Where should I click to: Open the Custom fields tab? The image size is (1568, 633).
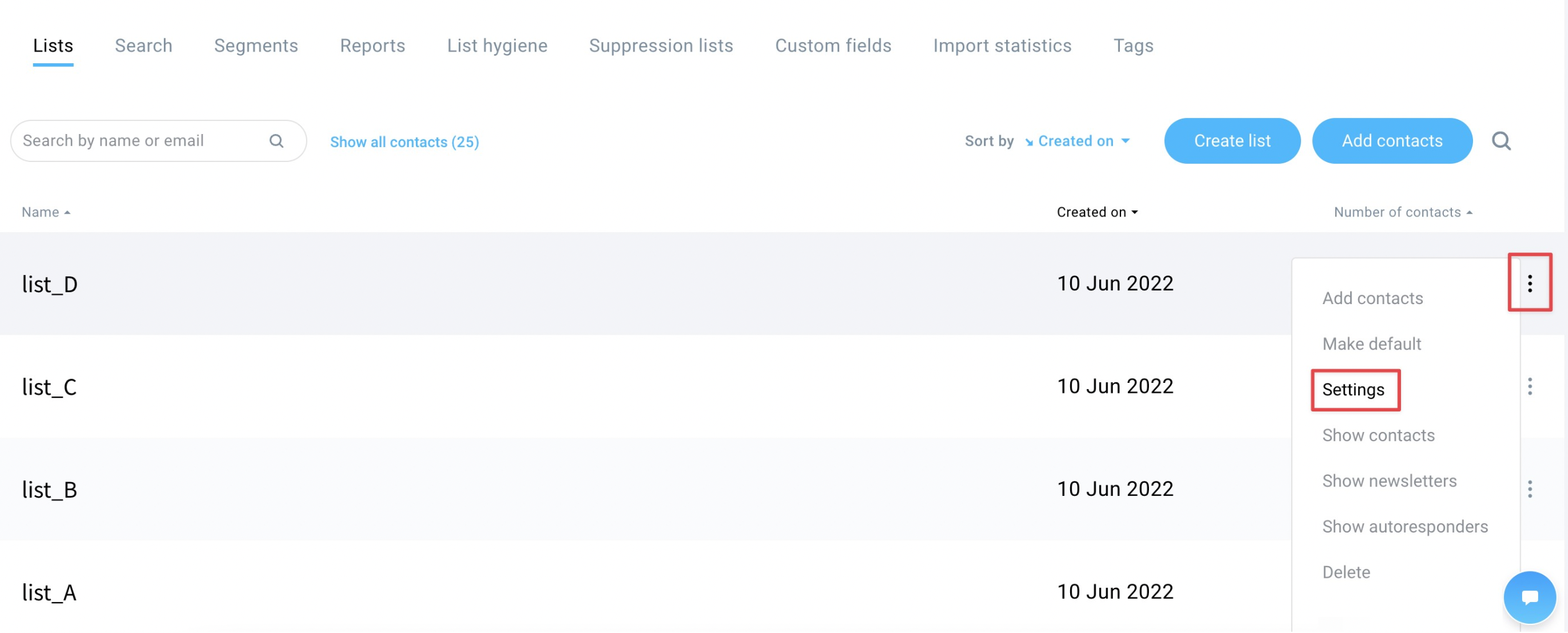pos(833,45)
